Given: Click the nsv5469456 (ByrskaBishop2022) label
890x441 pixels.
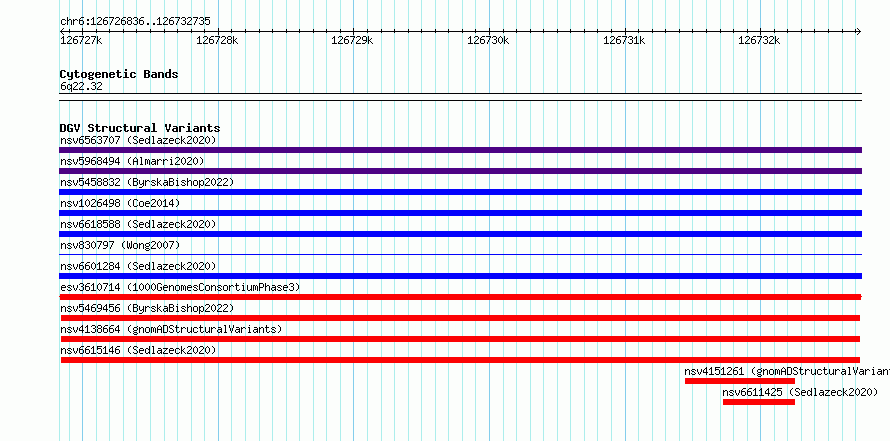Looking at the screenshot, I should (x=147, y=308).
